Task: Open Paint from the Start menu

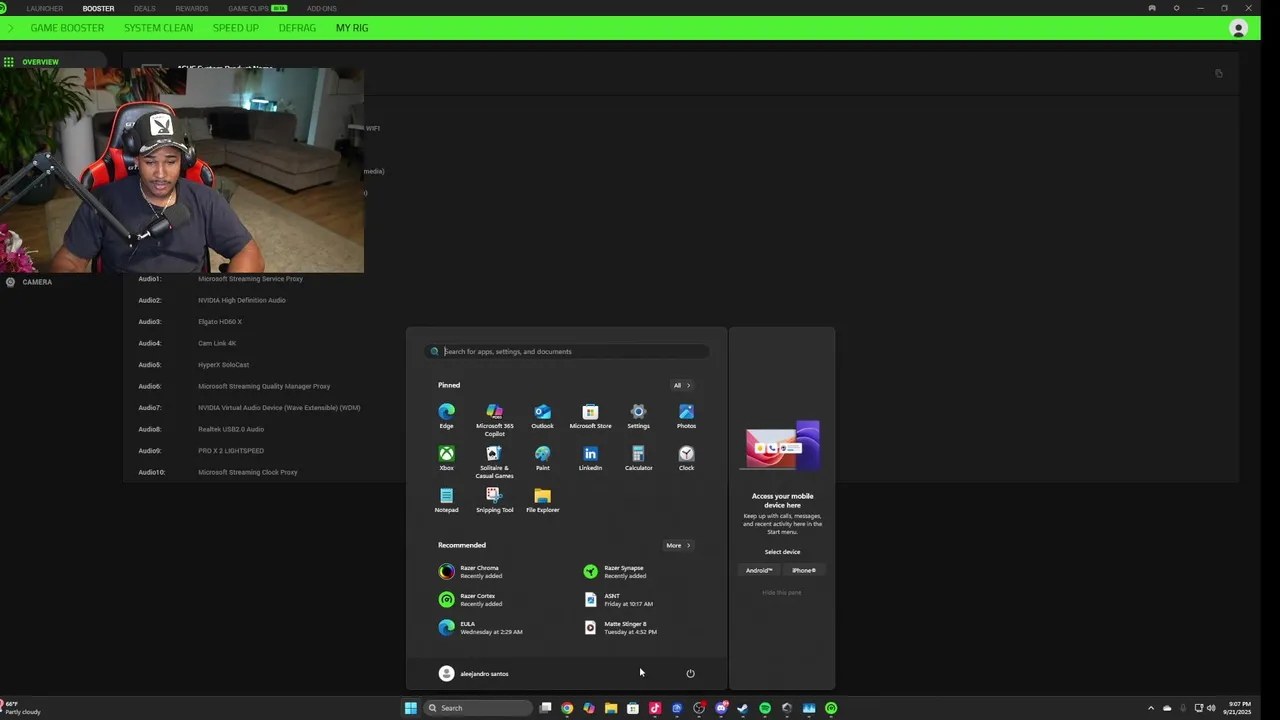Action: (542, 458)
